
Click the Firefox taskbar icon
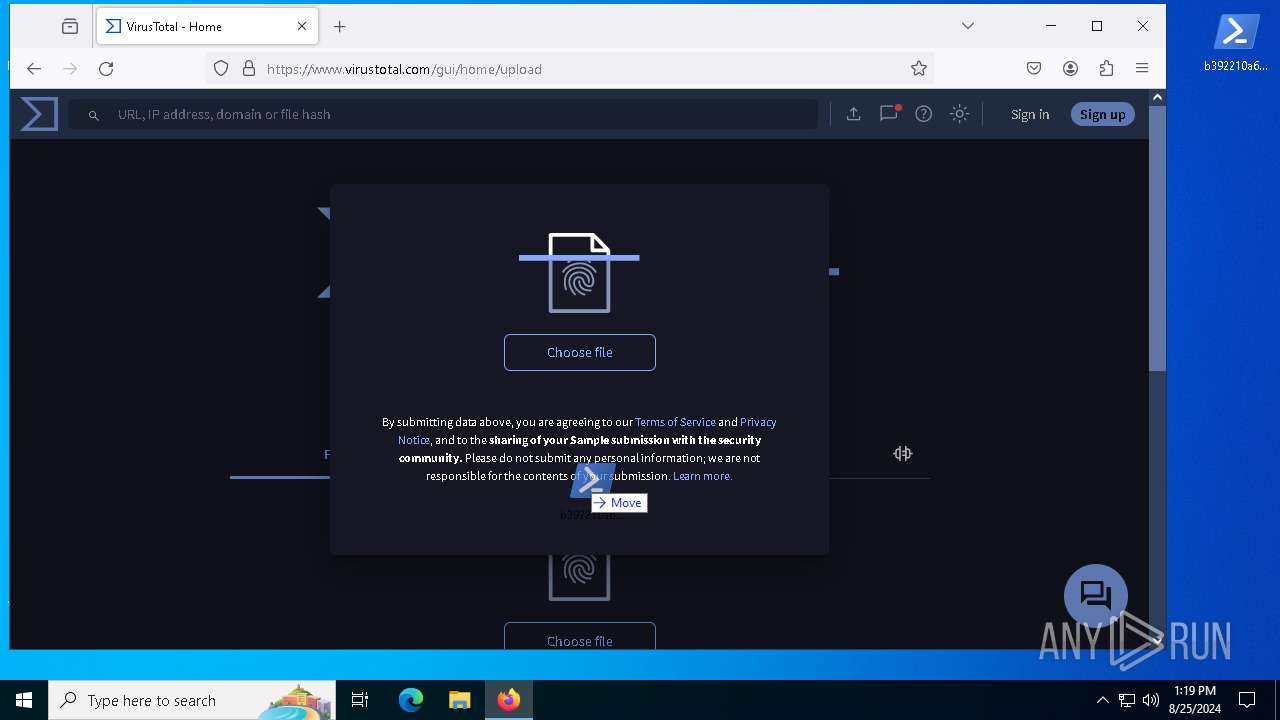509,700
